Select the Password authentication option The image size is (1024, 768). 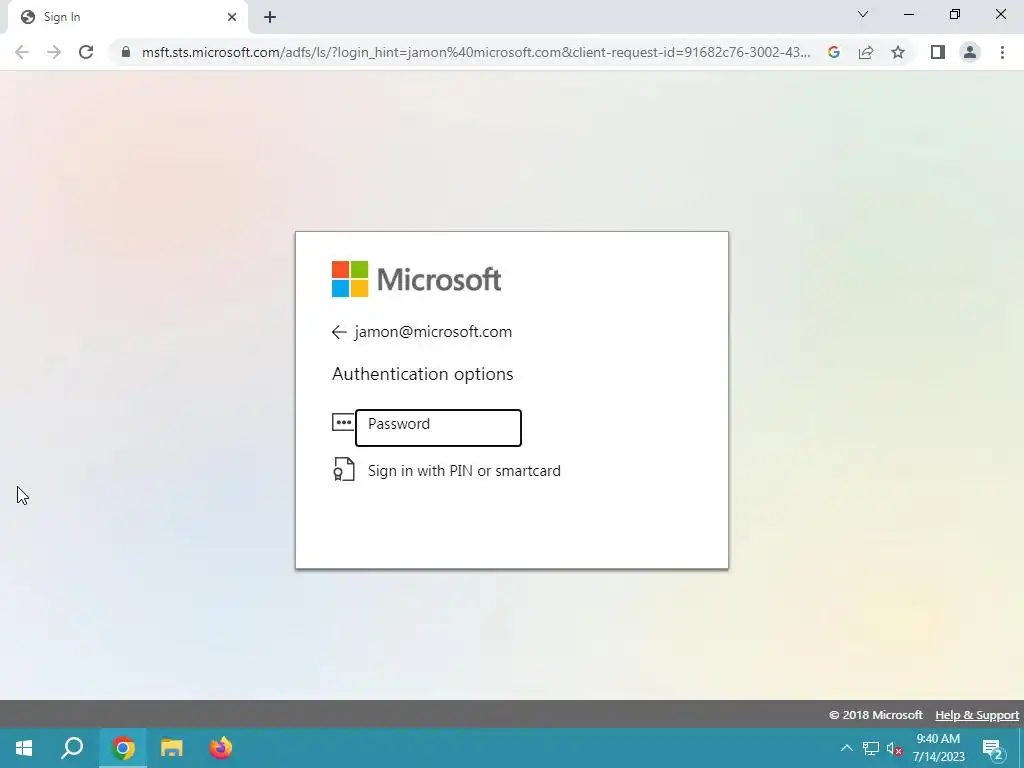(x=438, y=427)
